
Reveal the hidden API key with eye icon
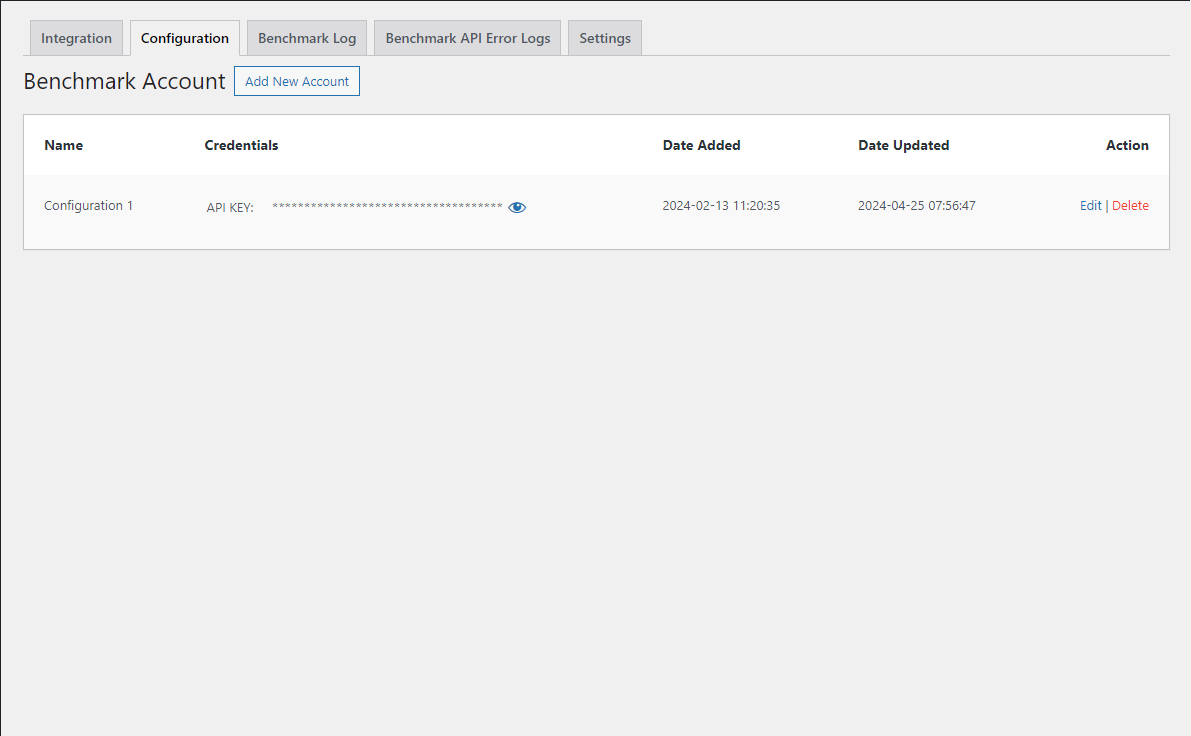[517, 207]
